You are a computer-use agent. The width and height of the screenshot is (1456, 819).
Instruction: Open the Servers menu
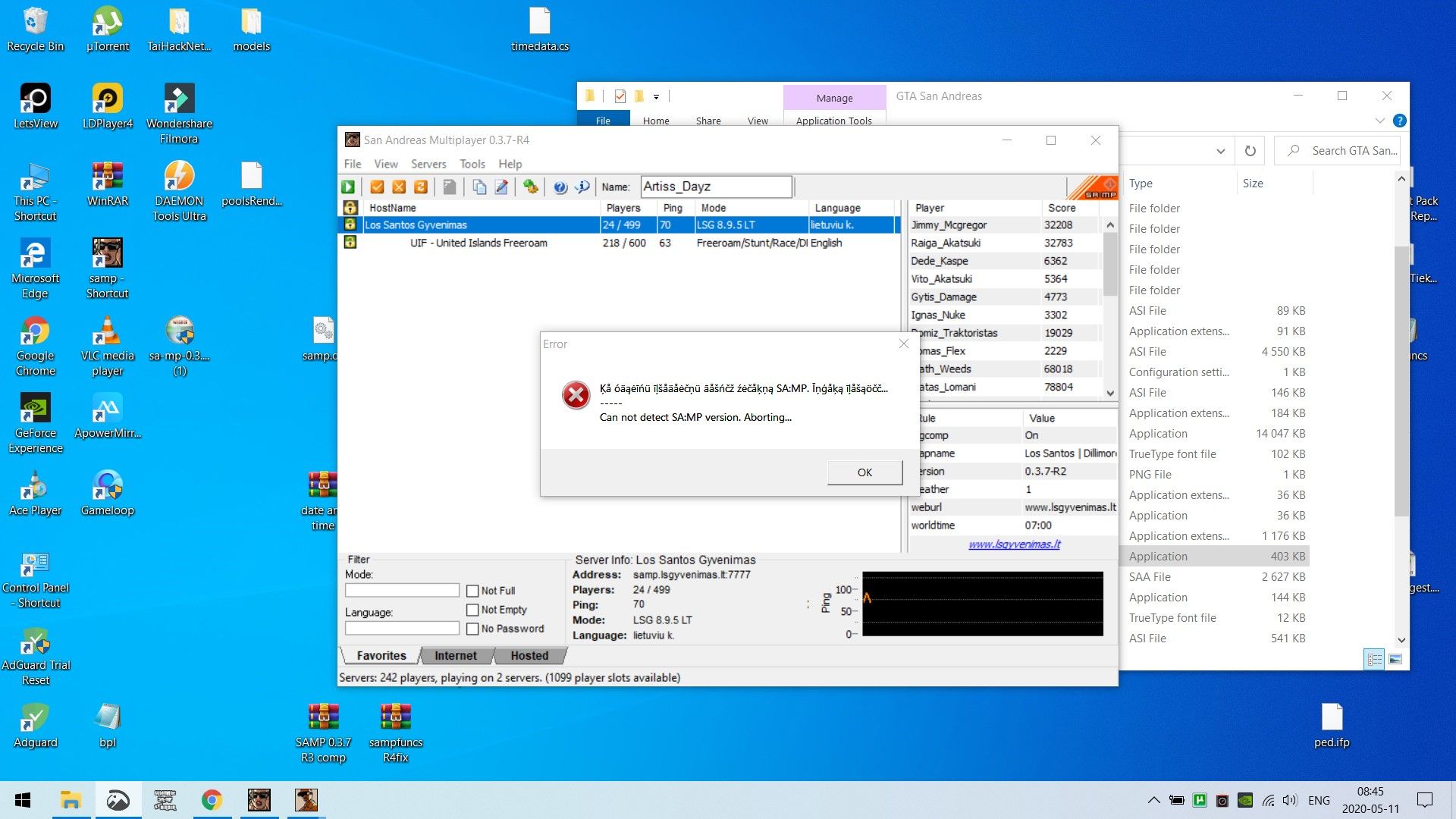click(428, 164)
